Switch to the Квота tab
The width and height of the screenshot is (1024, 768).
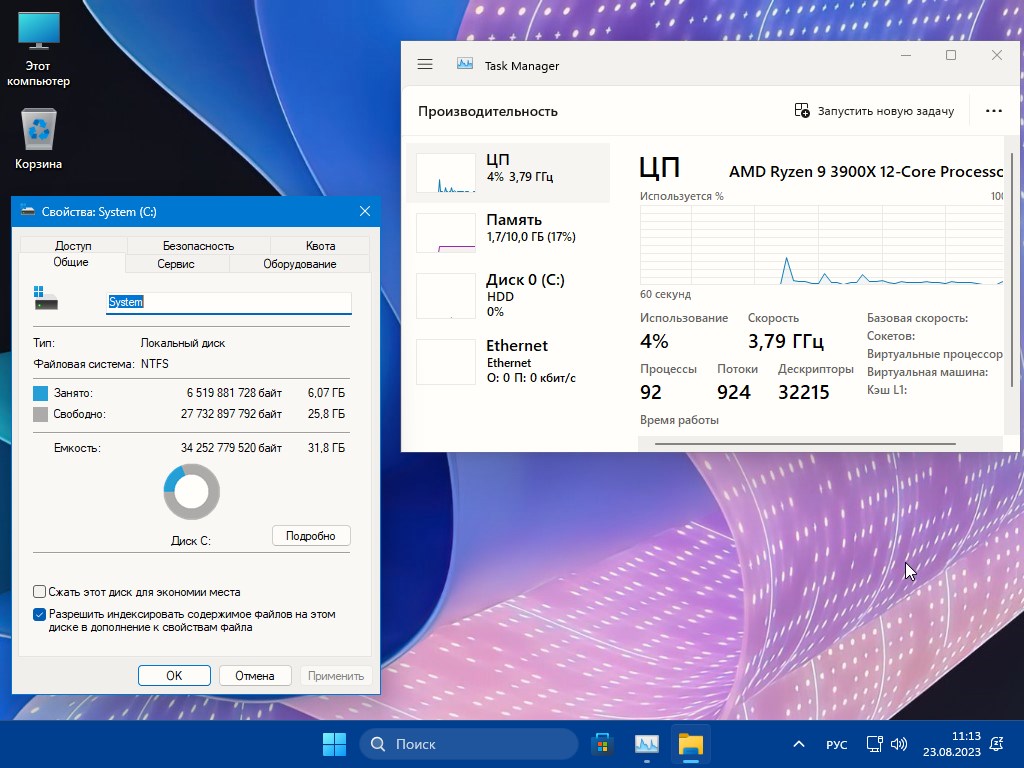pos(320,246)
